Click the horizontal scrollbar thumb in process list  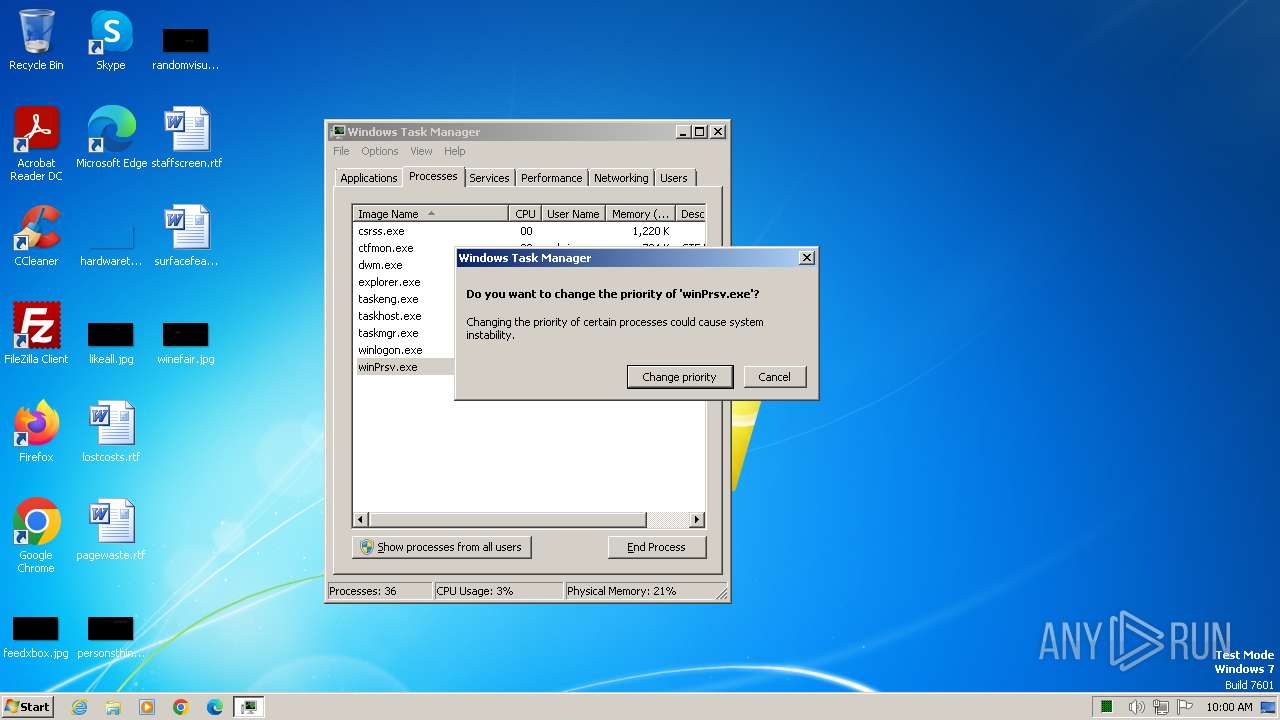tap(507, 520)
